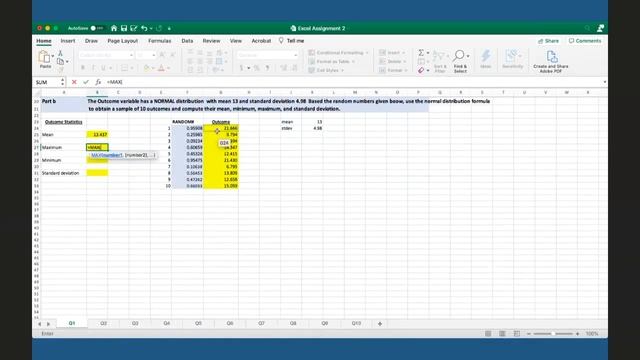
Task: Open the Acrobat ribbon tab
Action: (x=261, y=41)
